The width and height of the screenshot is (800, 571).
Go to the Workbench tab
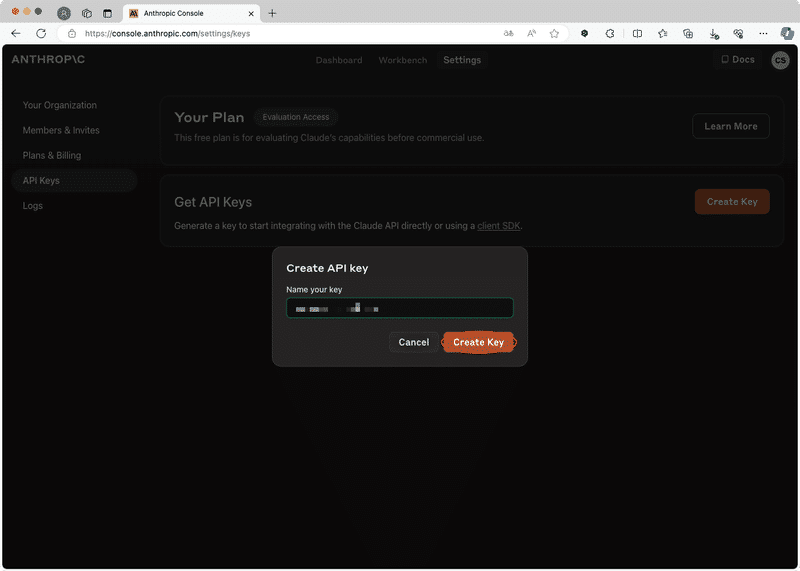pos(403,60)
